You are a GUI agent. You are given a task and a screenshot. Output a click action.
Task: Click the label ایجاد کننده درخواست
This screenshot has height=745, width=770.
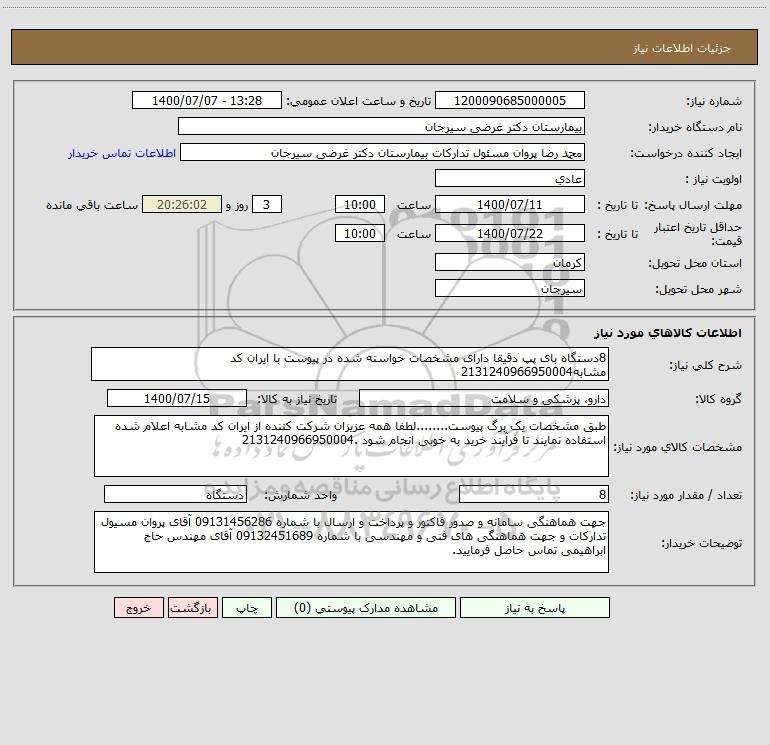686,153
